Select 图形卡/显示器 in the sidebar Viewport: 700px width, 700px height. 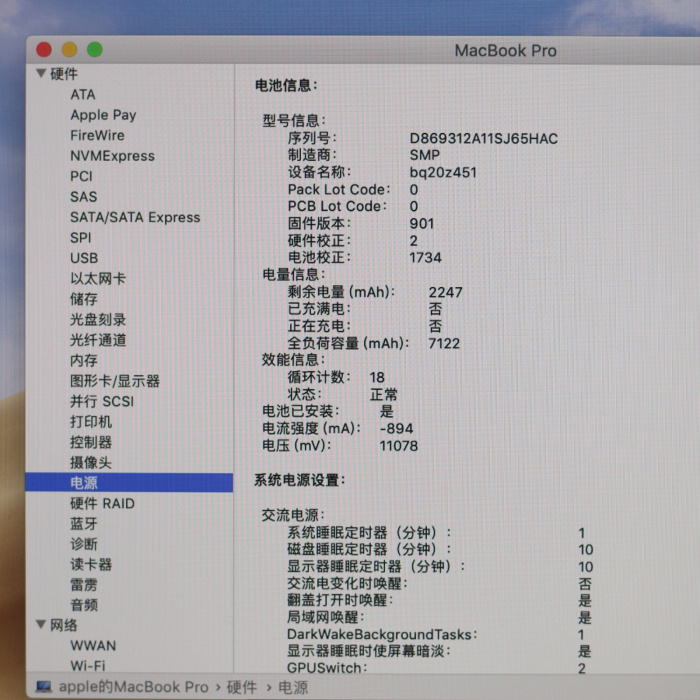pyautogui.click(x=115, y=381)
